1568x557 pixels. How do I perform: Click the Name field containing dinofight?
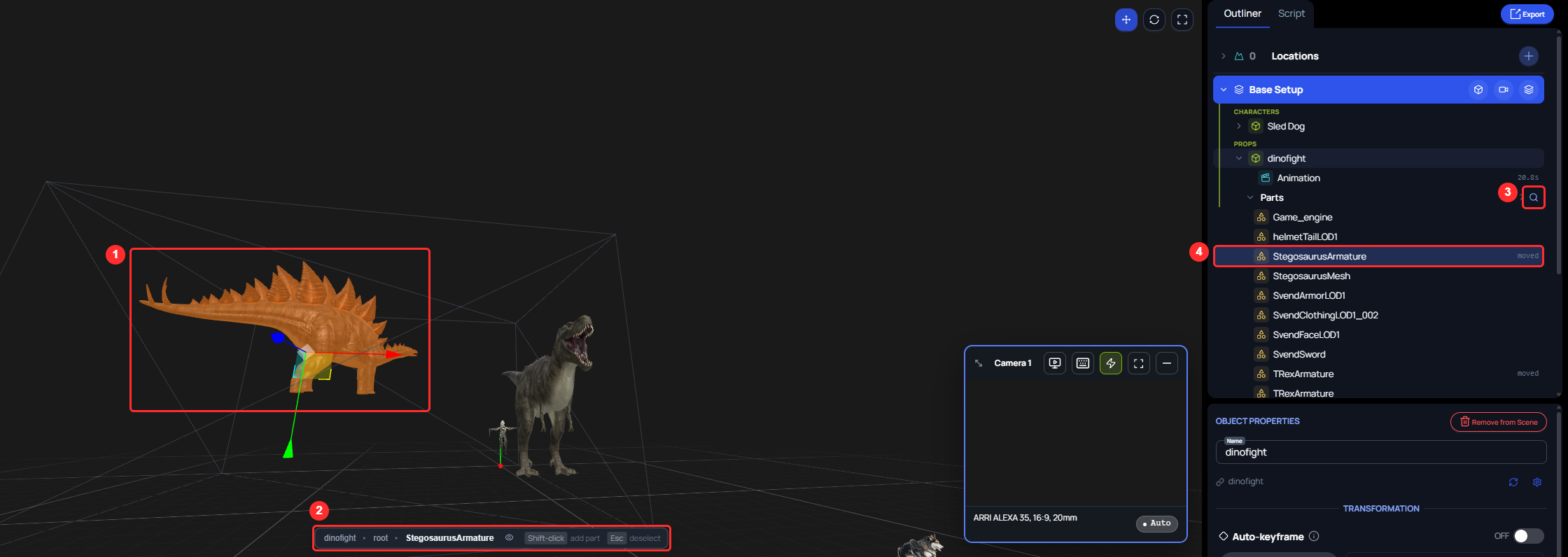tap(1381, 452)
